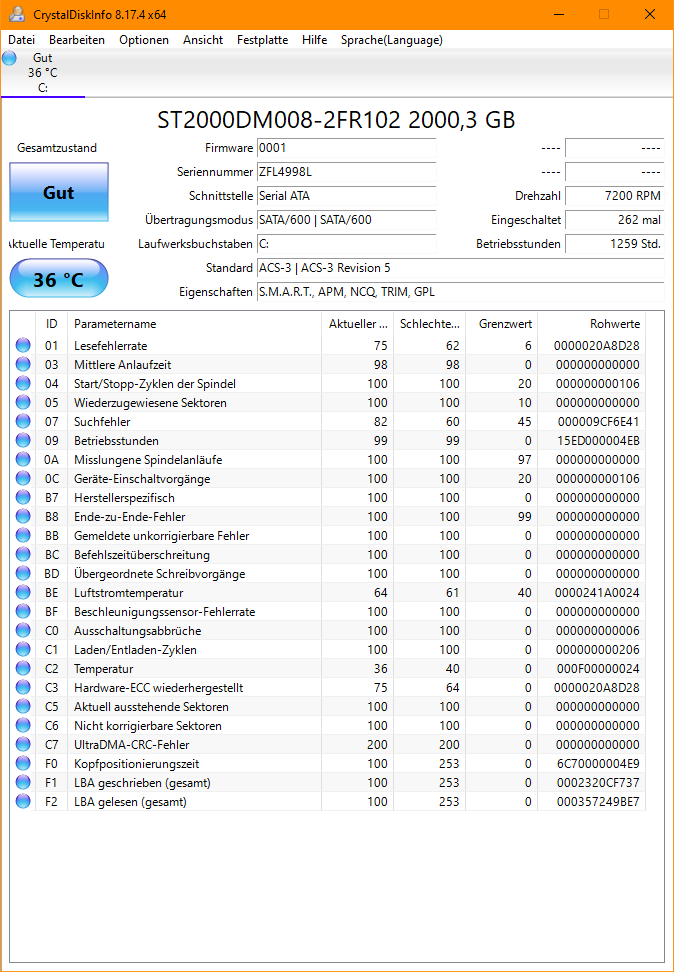Open the Datei menu
The width and height of the screenshot is (674, 972).
[x=22, y=40]
